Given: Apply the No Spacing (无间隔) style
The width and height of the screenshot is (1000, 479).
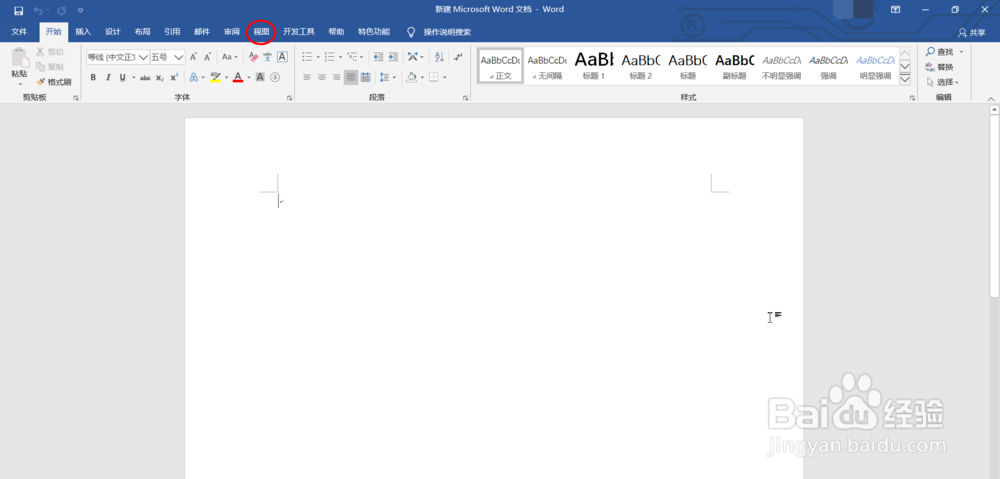Looking at the screenshot, I should tap(547, 66).
